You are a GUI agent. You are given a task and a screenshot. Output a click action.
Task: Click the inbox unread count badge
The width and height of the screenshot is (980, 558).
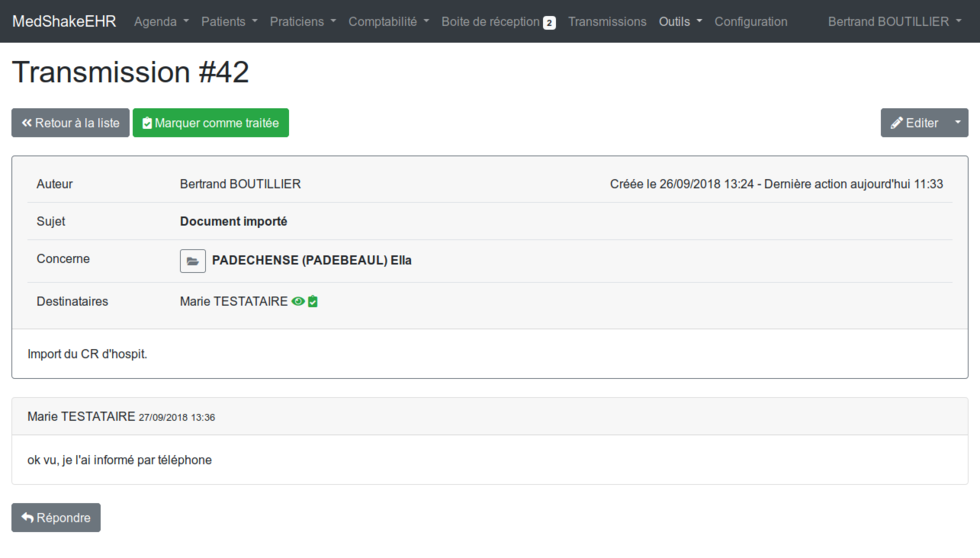pyautogui.click(x=549, y=23)
